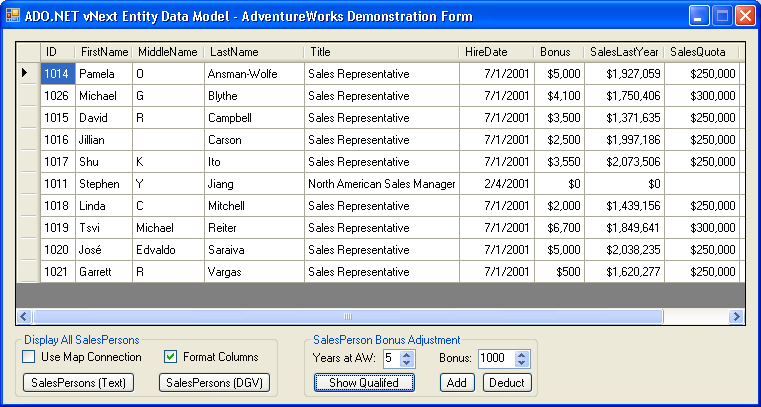The height and width of the screenshot is (407, 761).
Task: Select the row header for Michael Blythe
Action: pos(29,96)
